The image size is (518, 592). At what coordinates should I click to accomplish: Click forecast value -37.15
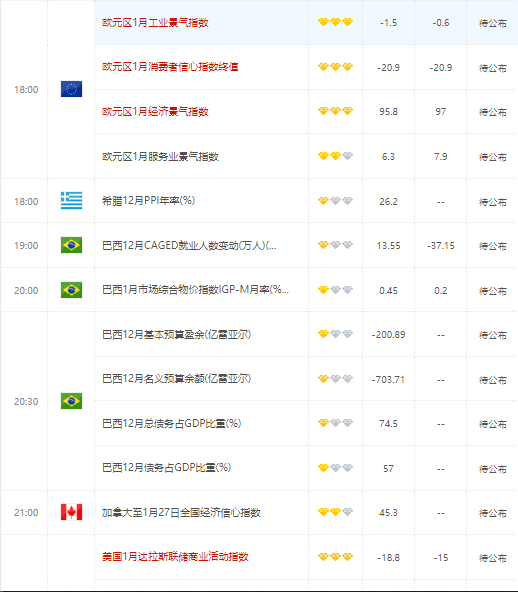[441, 246]
